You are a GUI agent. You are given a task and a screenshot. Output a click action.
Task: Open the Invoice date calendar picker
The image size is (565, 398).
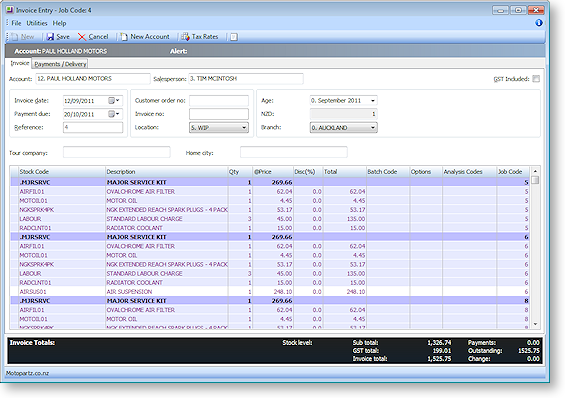coord(114,100)
